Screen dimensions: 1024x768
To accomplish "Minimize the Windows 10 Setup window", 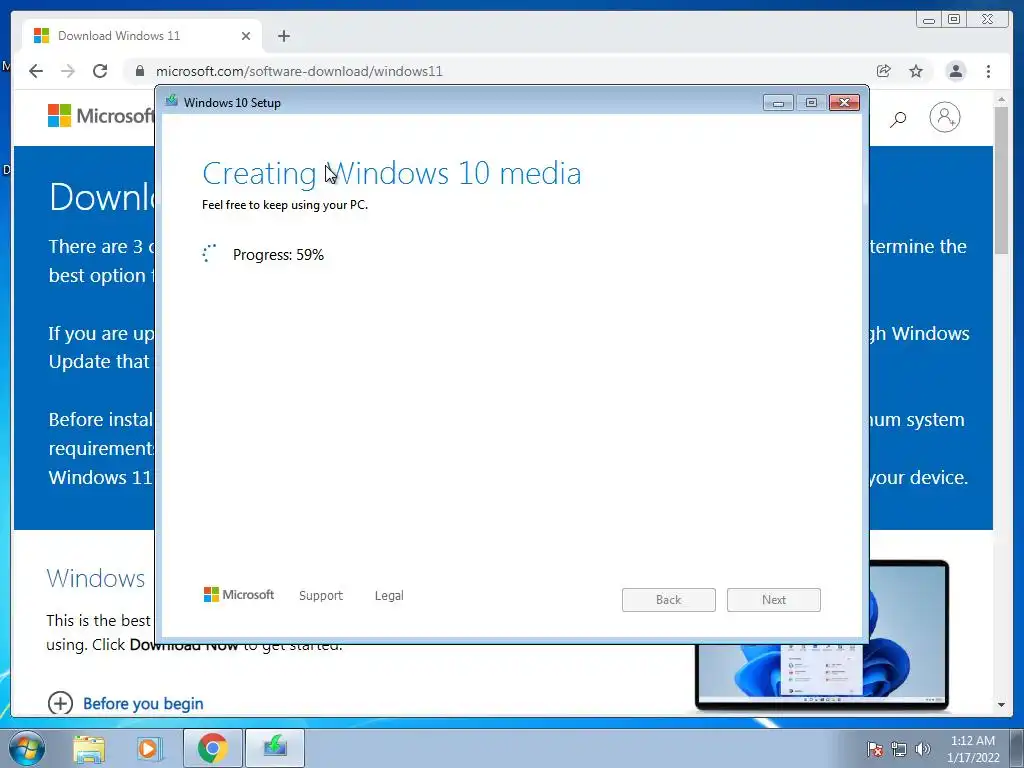I will click(x=778, y=103).
